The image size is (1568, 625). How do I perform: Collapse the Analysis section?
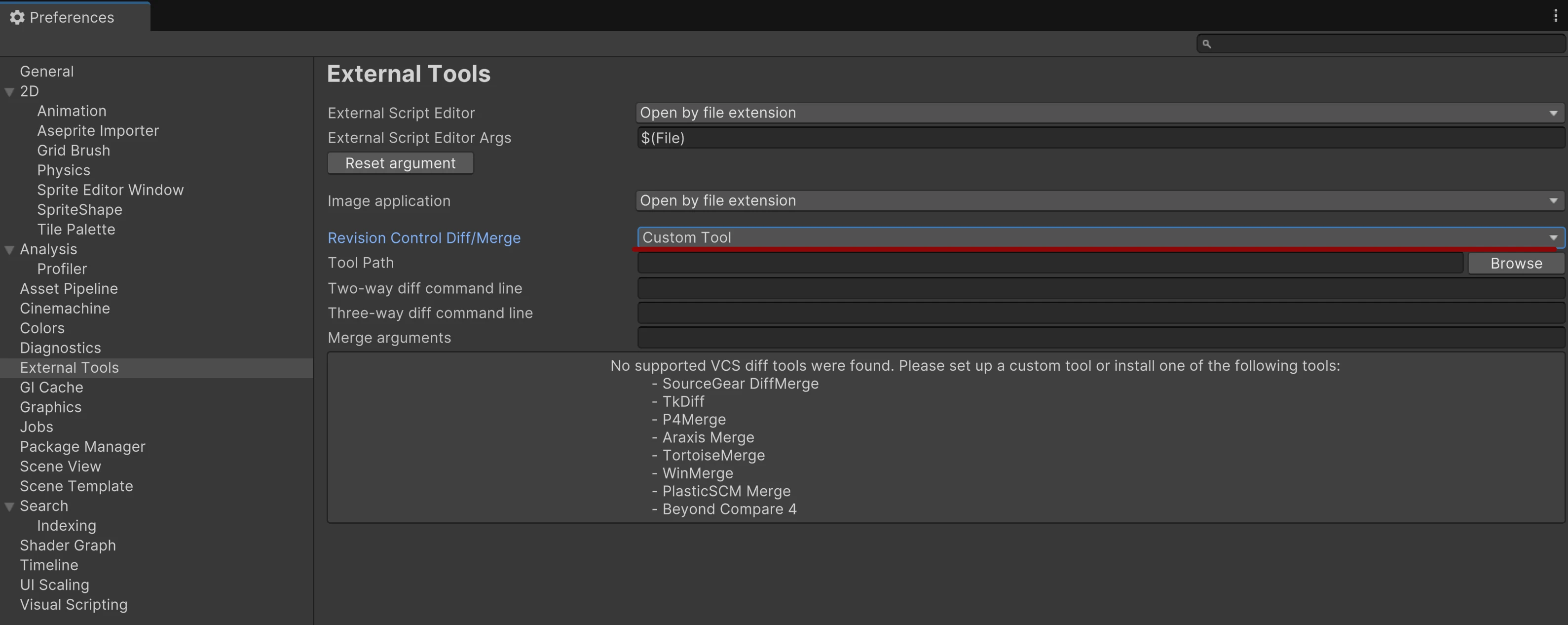pyautogui.click(x=8, y=249)
